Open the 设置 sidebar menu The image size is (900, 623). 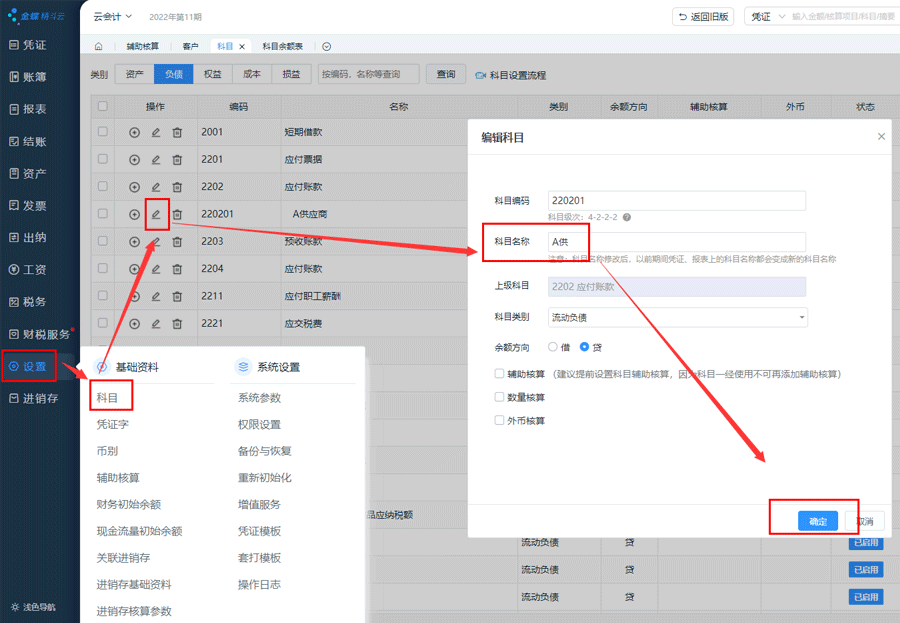(28, 366)
